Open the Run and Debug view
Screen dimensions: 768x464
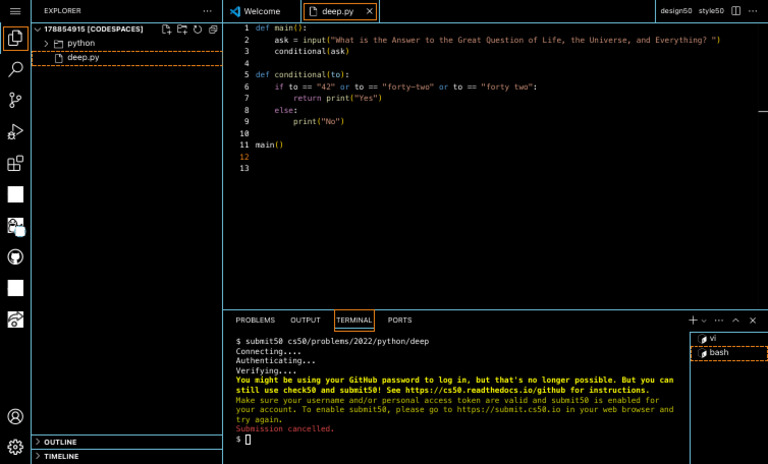tap(15, 132)
